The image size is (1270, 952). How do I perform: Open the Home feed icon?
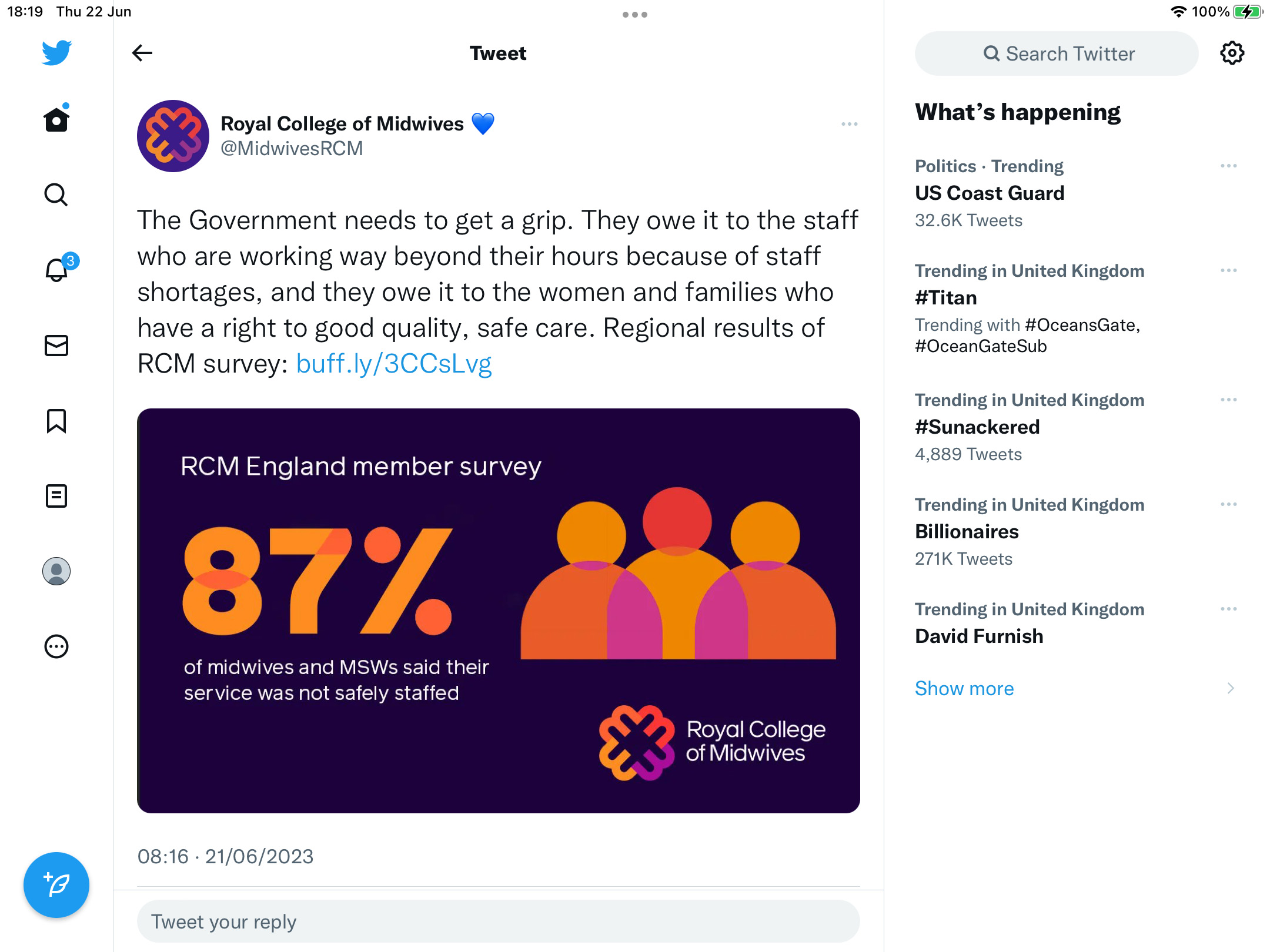pos(56,119)
